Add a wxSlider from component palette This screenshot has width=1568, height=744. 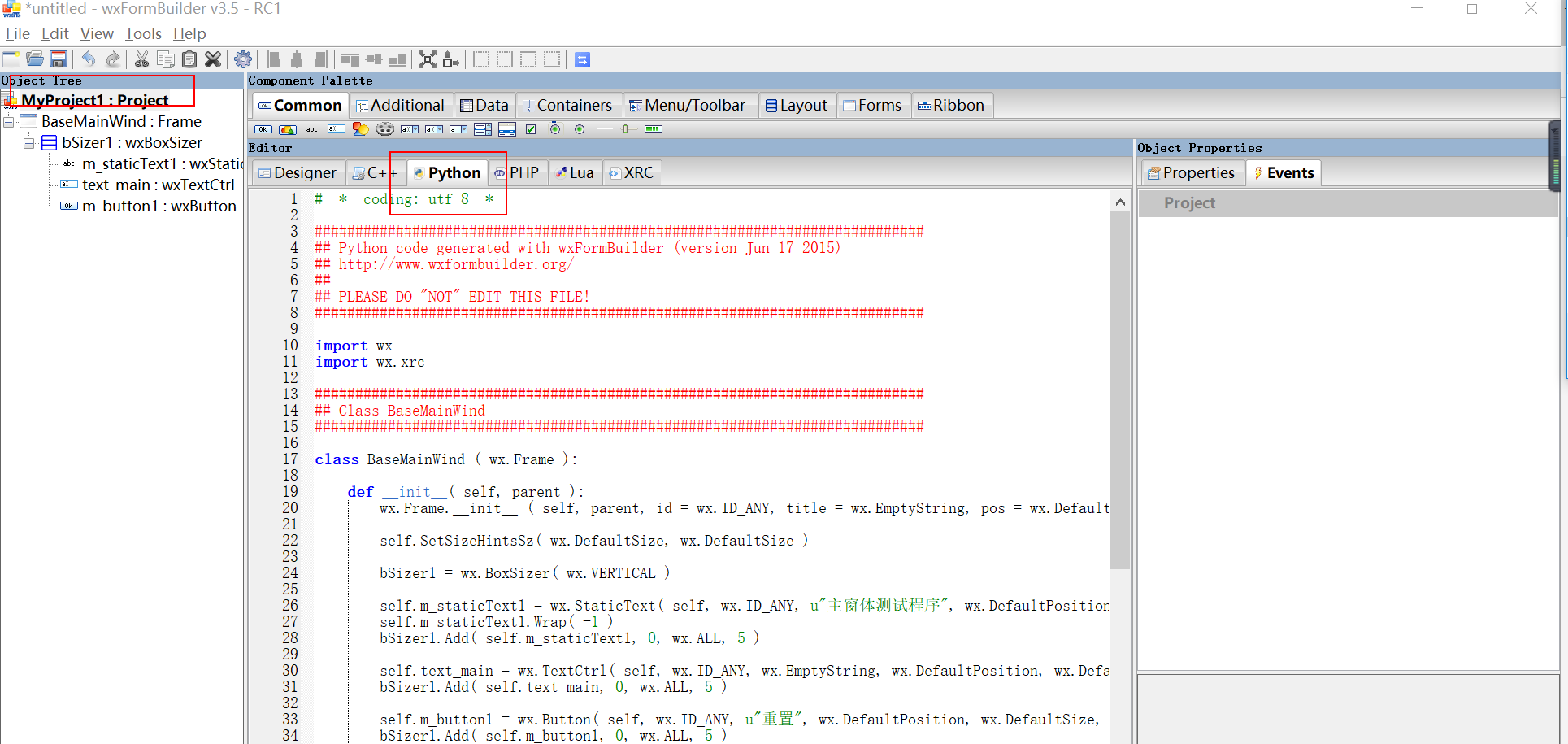tap(628, 129)
